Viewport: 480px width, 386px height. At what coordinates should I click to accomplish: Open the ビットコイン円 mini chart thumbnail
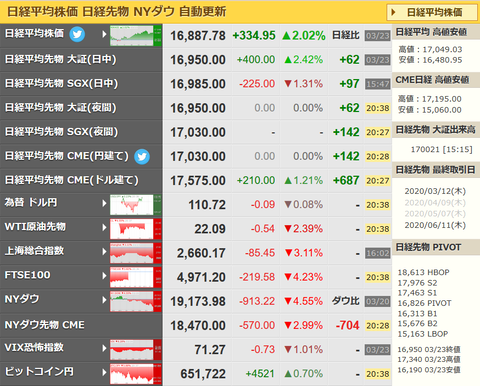tap(136, 374)
